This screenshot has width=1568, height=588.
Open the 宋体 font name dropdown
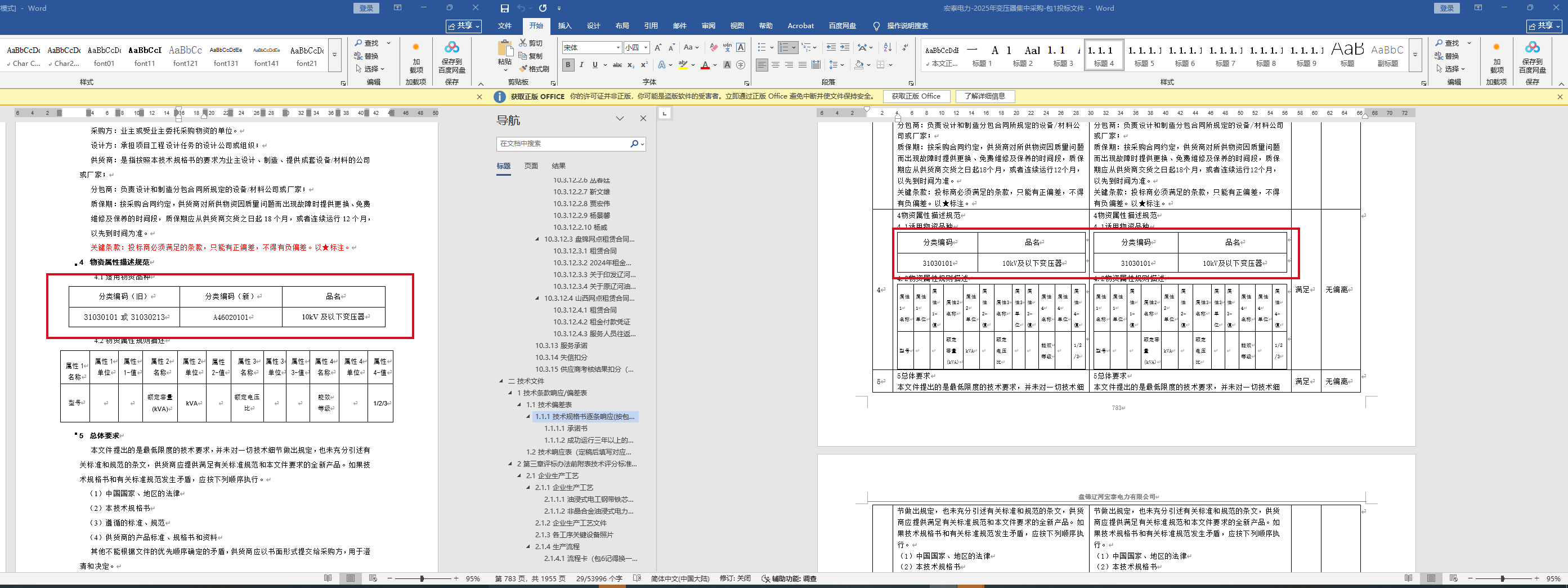tap(619, 47)
